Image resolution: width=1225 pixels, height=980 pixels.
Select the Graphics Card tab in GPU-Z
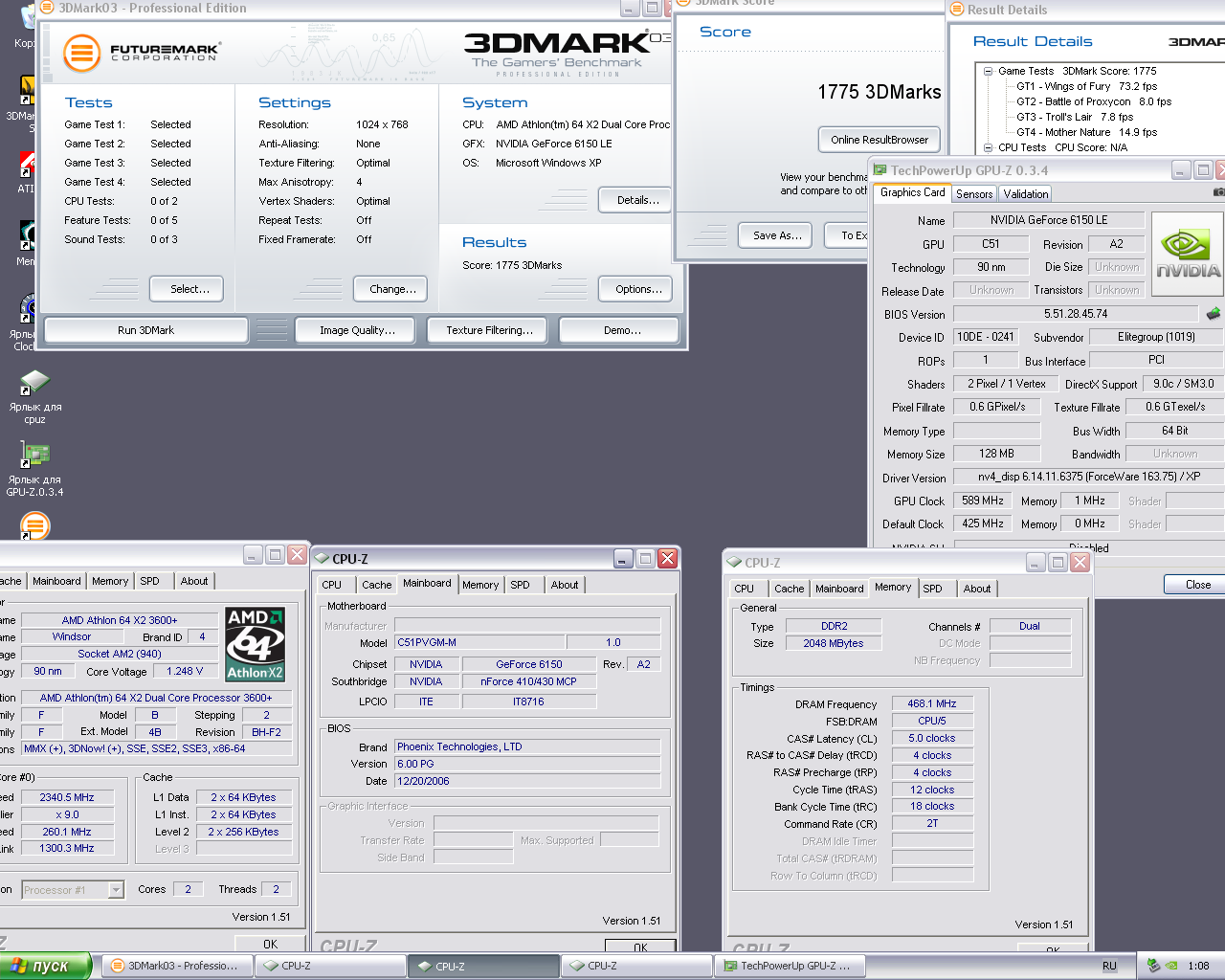click(912, 192)
